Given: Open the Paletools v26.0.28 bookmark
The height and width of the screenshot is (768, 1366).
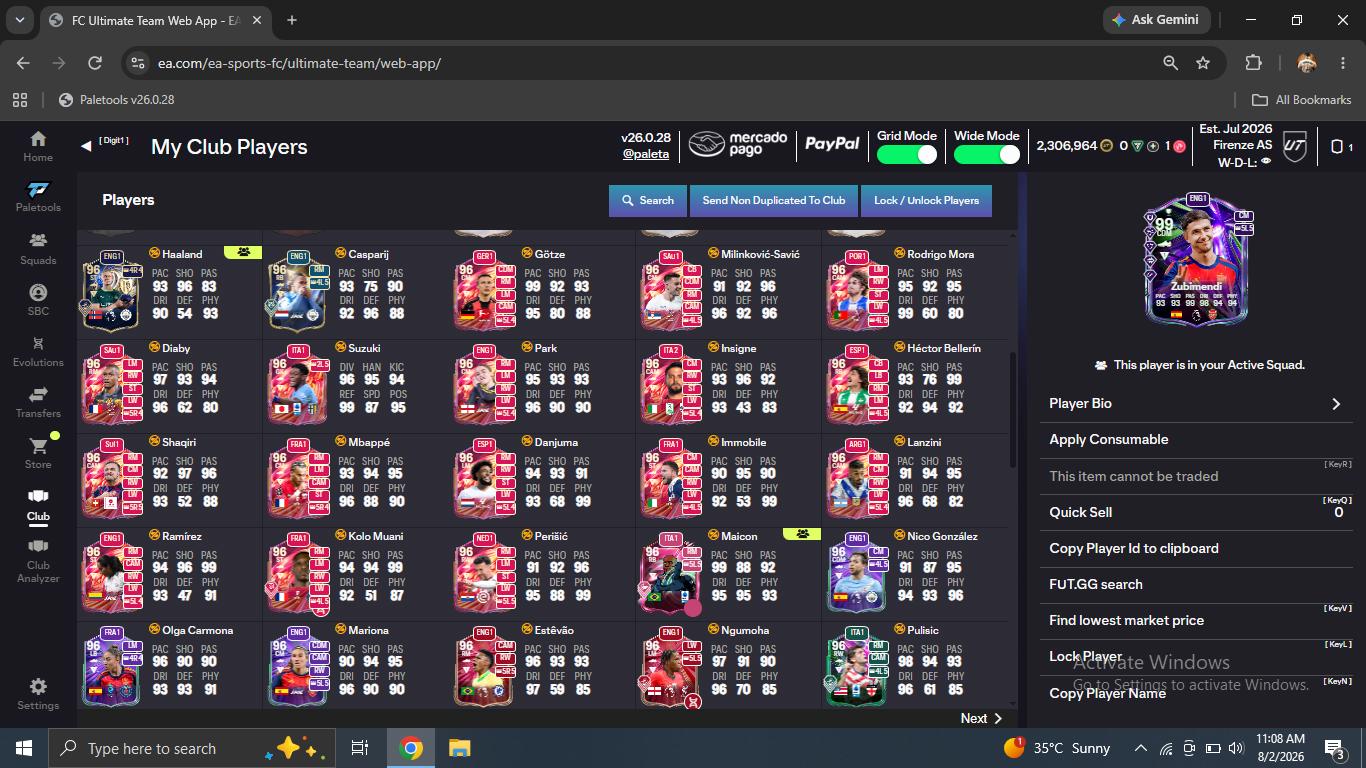Looking at the screenshot, I should [117, 100].
